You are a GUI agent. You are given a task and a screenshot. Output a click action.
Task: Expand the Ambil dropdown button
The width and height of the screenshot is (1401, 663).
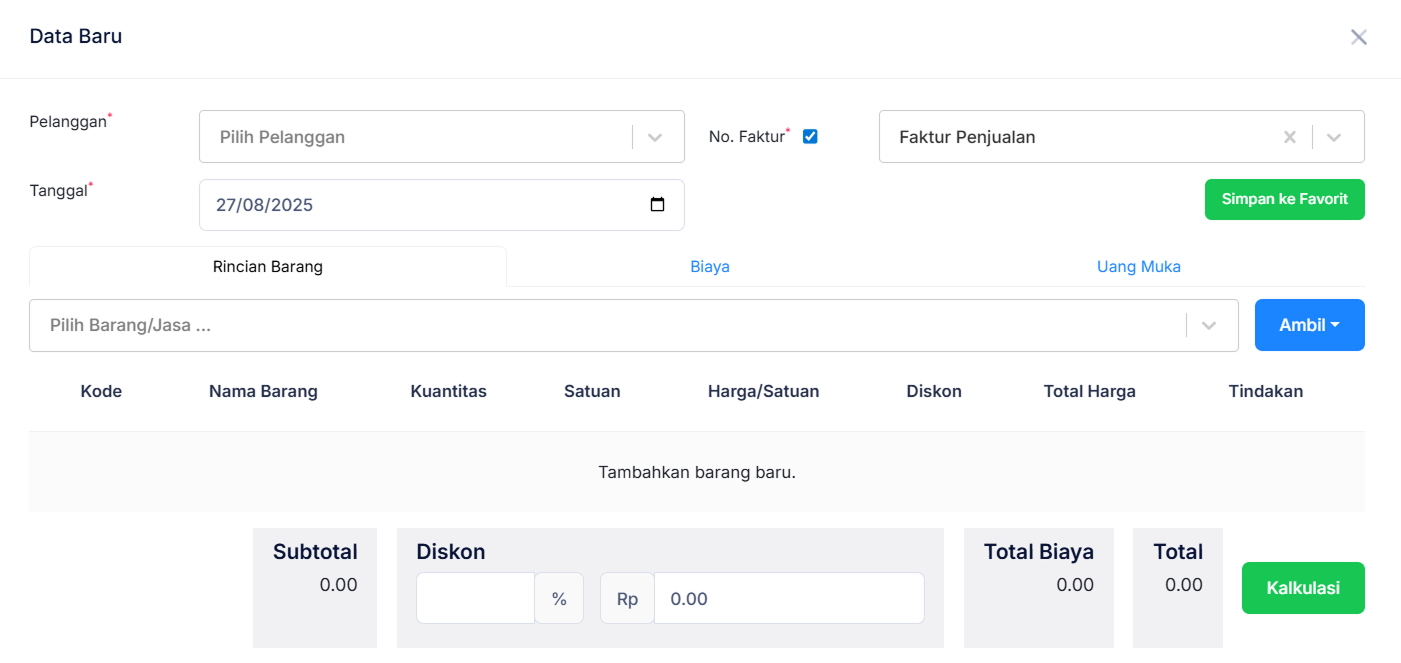(x=1309, y=325)
